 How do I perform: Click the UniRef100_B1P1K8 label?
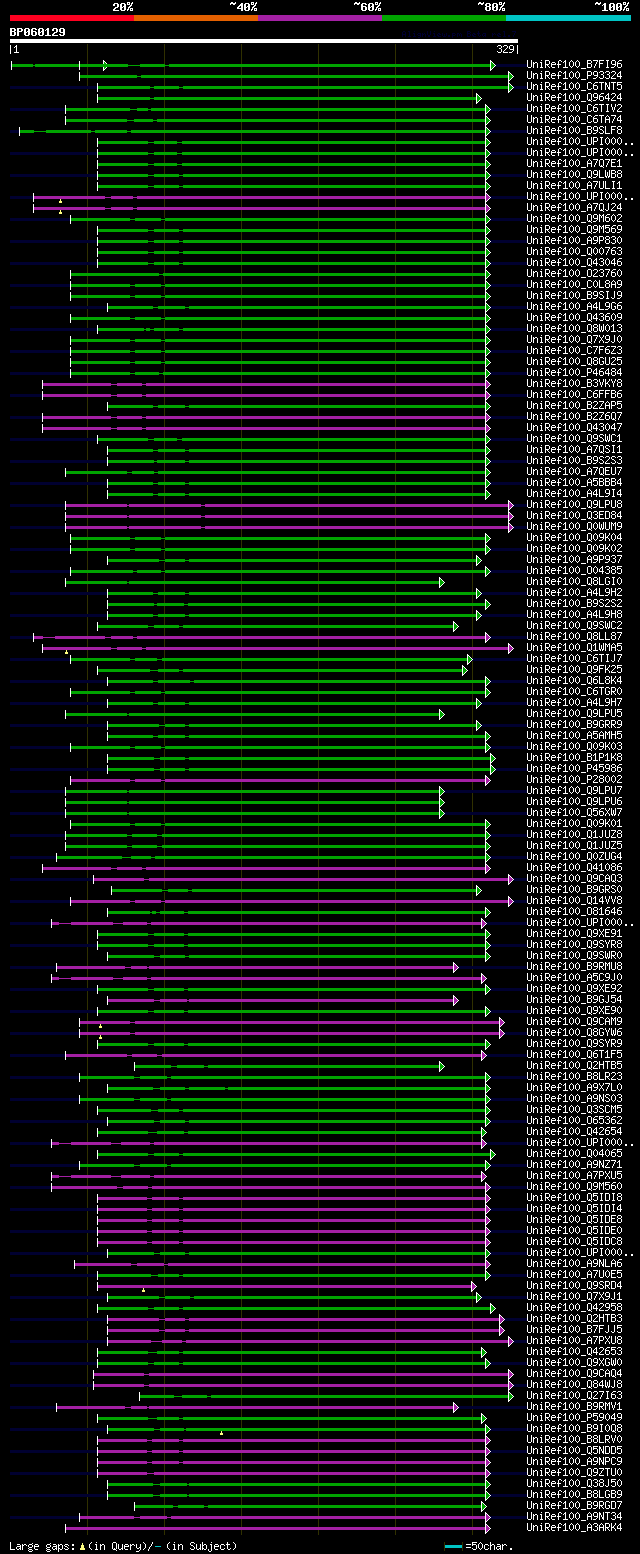click(x=574, y=757)
